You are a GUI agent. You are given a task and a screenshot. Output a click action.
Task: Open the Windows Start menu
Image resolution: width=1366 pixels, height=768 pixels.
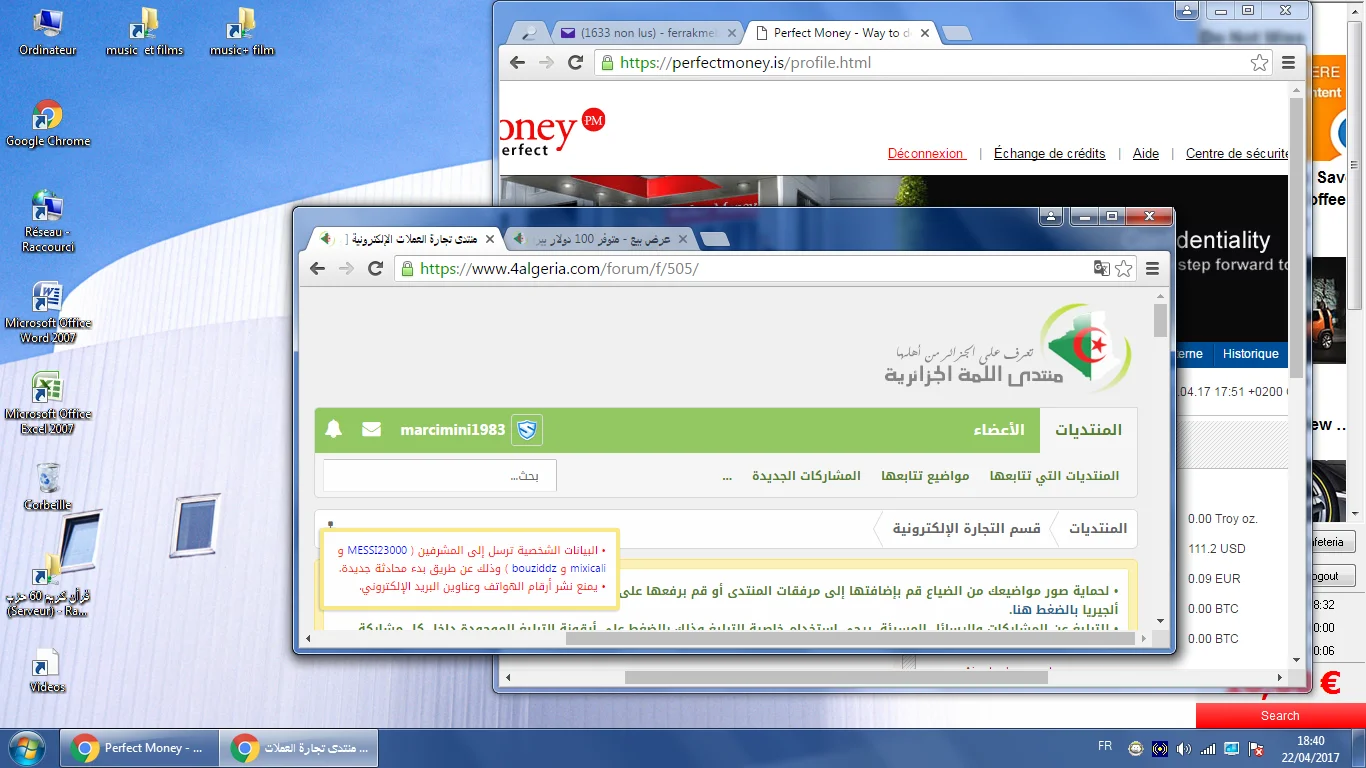pos(26,748)
